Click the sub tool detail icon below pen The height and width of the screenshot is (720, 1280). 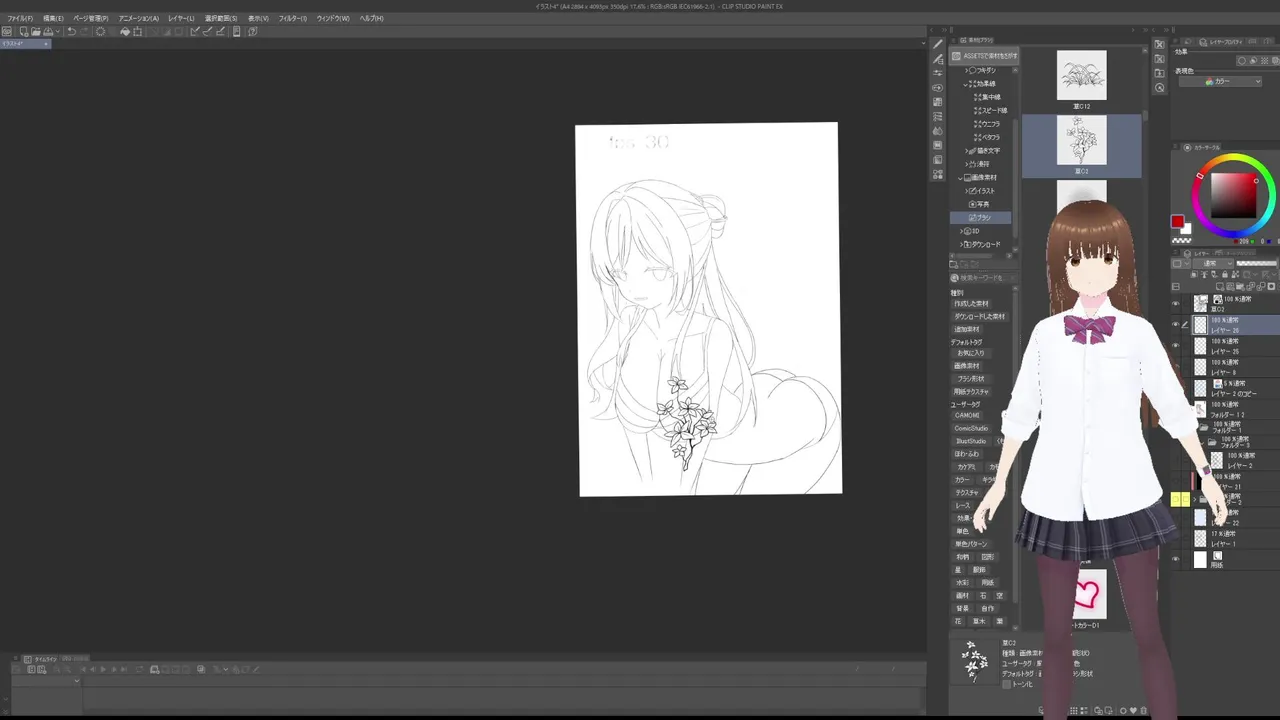click(938, 59)
